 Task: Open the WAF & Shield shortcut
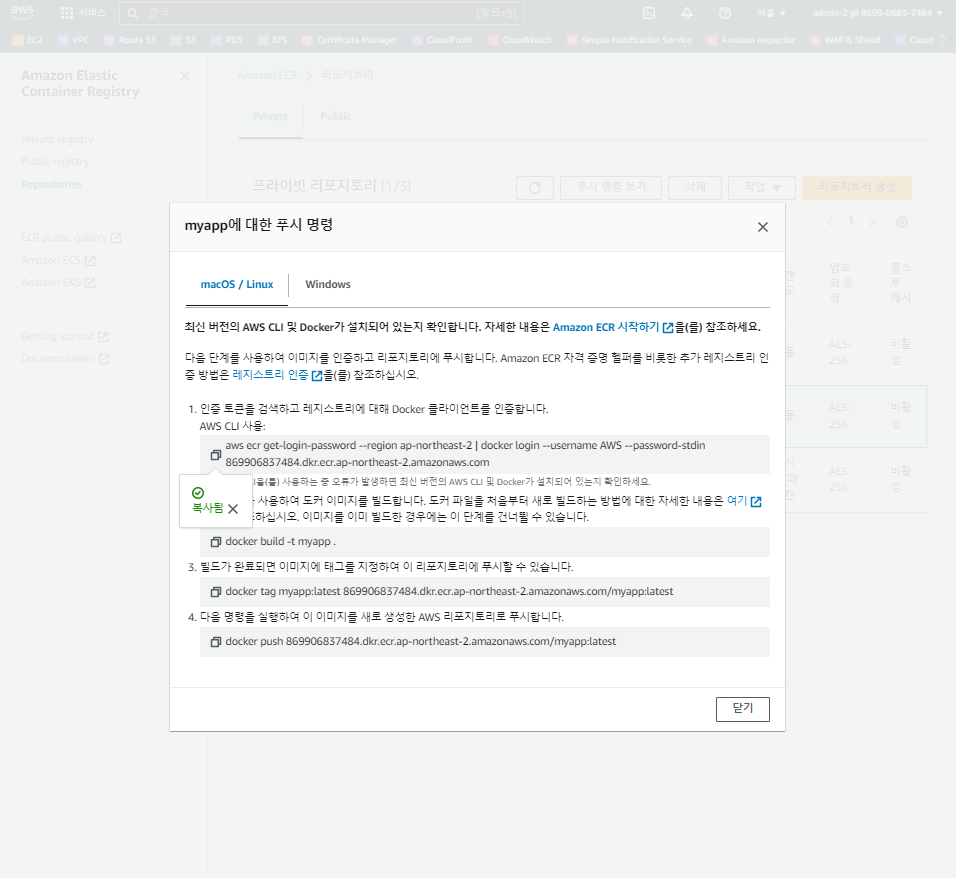pyautogui.click(x=845, y=40)
